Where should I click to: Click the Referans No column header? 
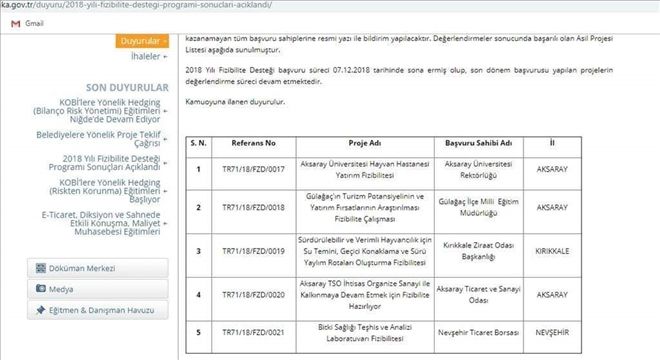coord(253,143)
